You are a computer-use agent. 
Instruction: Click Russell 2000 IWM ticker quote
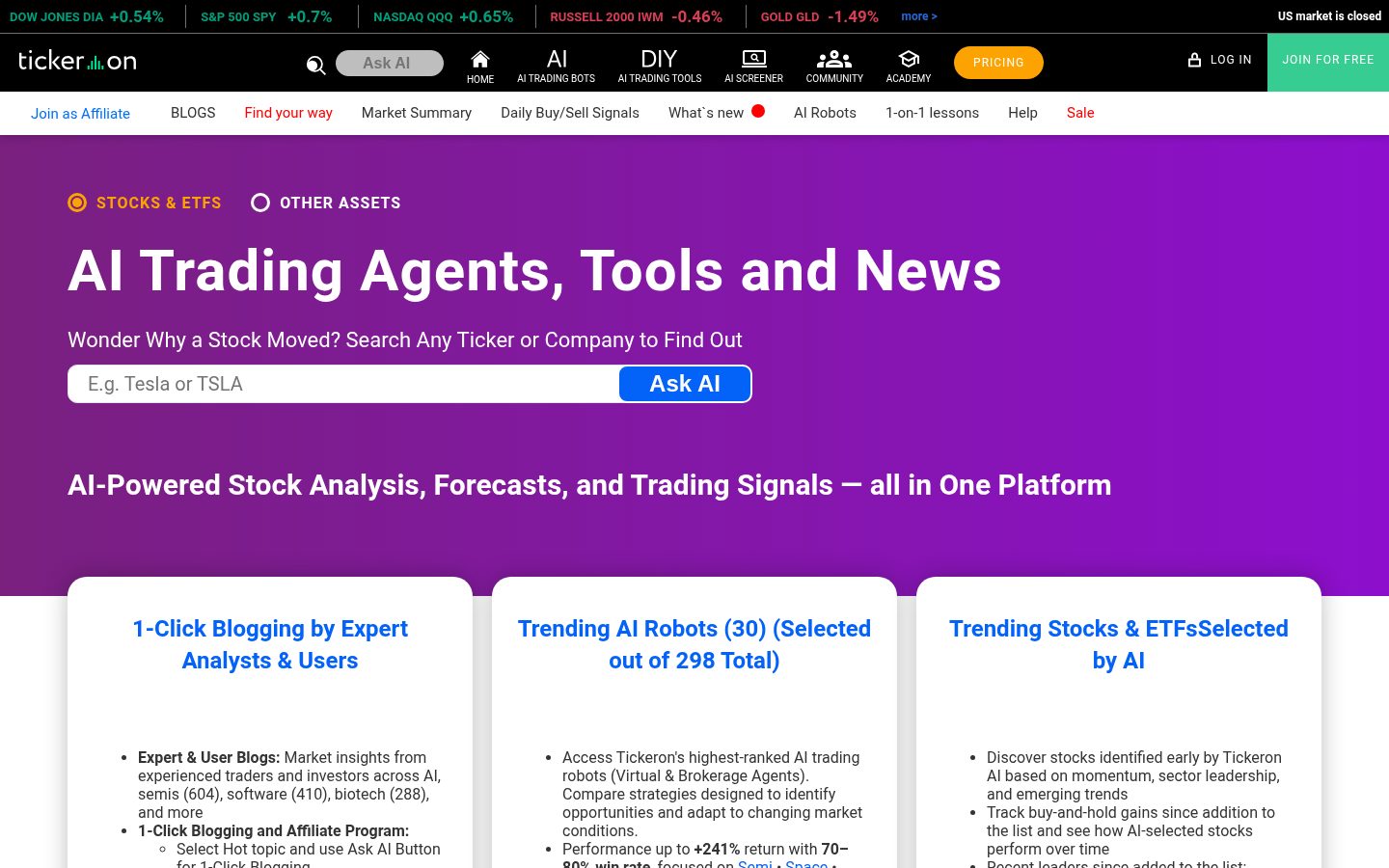point(636,16)
